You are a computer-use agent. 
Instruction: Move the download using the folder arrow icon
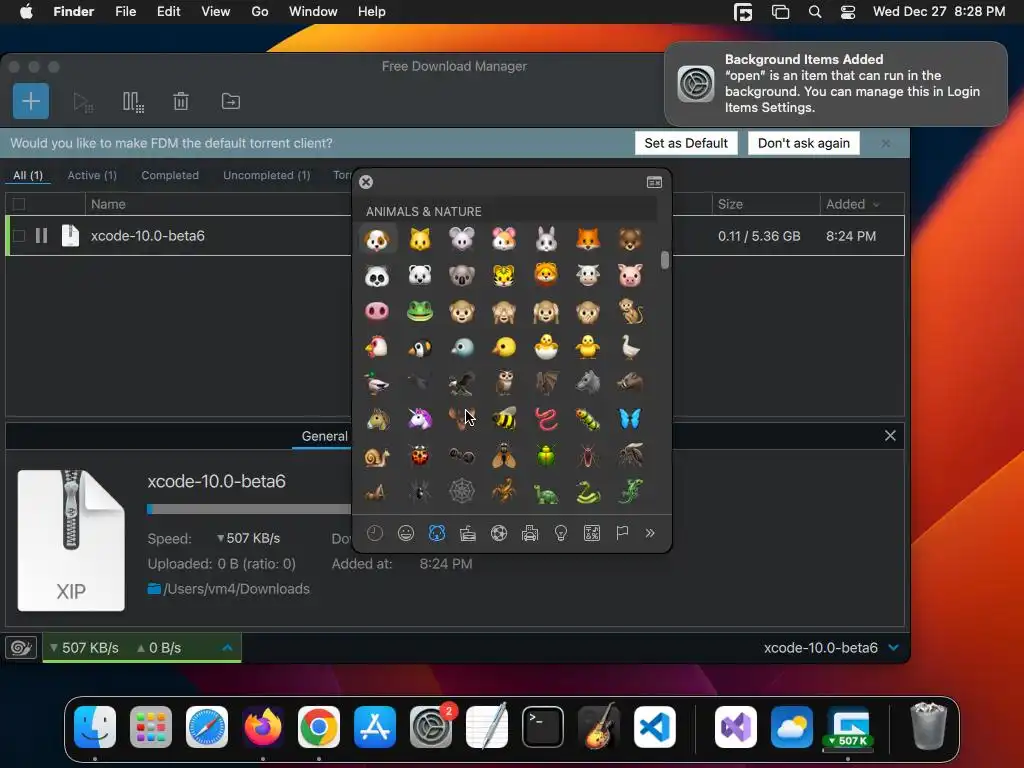pos(231,101)
